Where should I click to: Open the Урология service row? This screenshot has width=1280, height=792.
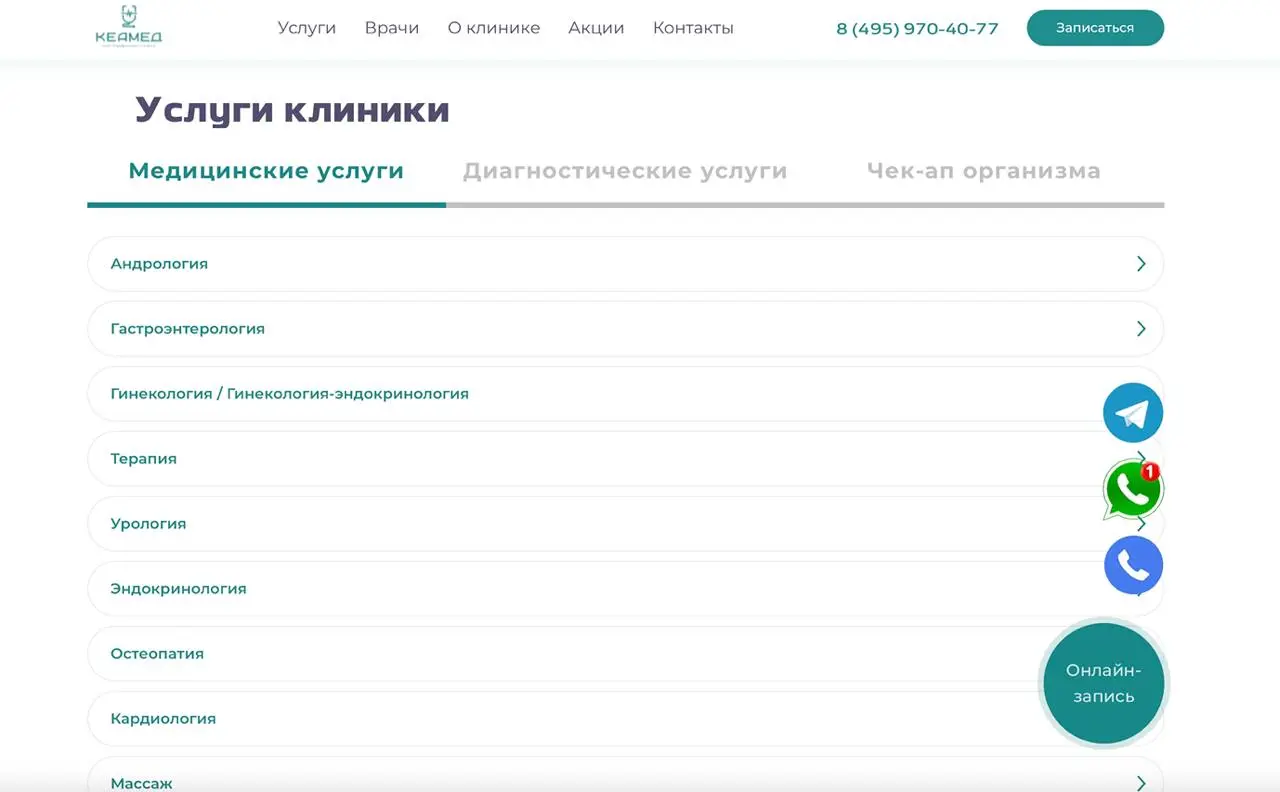[x=625, y=524]
